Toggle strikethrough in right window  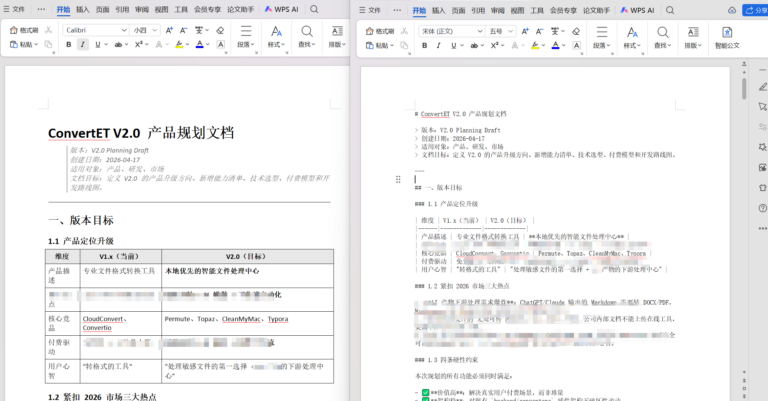474,46
